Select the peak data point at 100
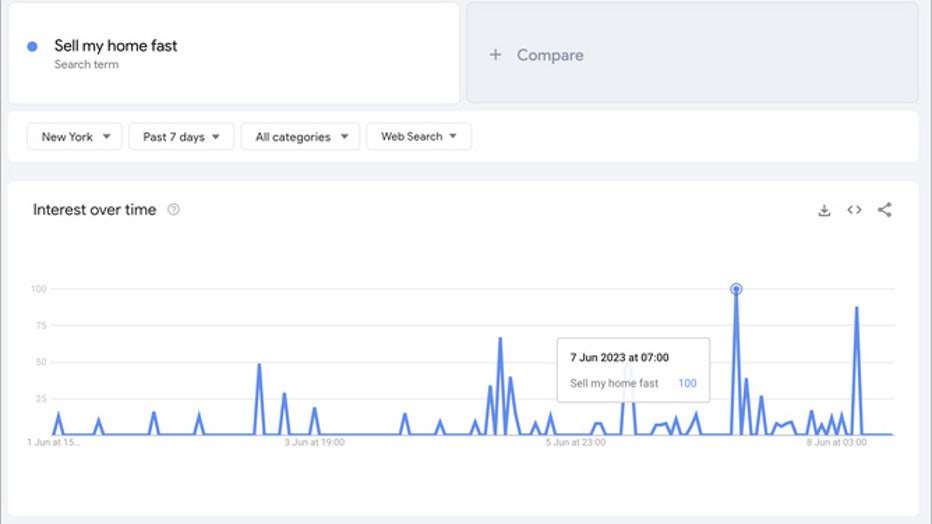Screen dimensions: 932x524 [736, 289]
